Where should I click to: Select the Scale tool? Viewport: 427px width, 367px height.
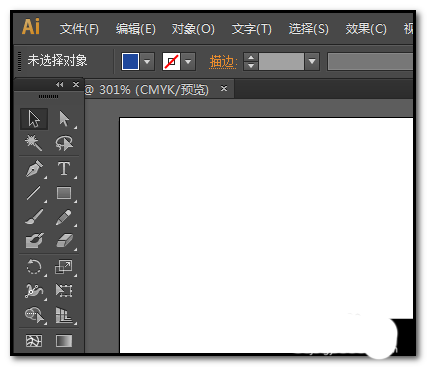point(64,267)
